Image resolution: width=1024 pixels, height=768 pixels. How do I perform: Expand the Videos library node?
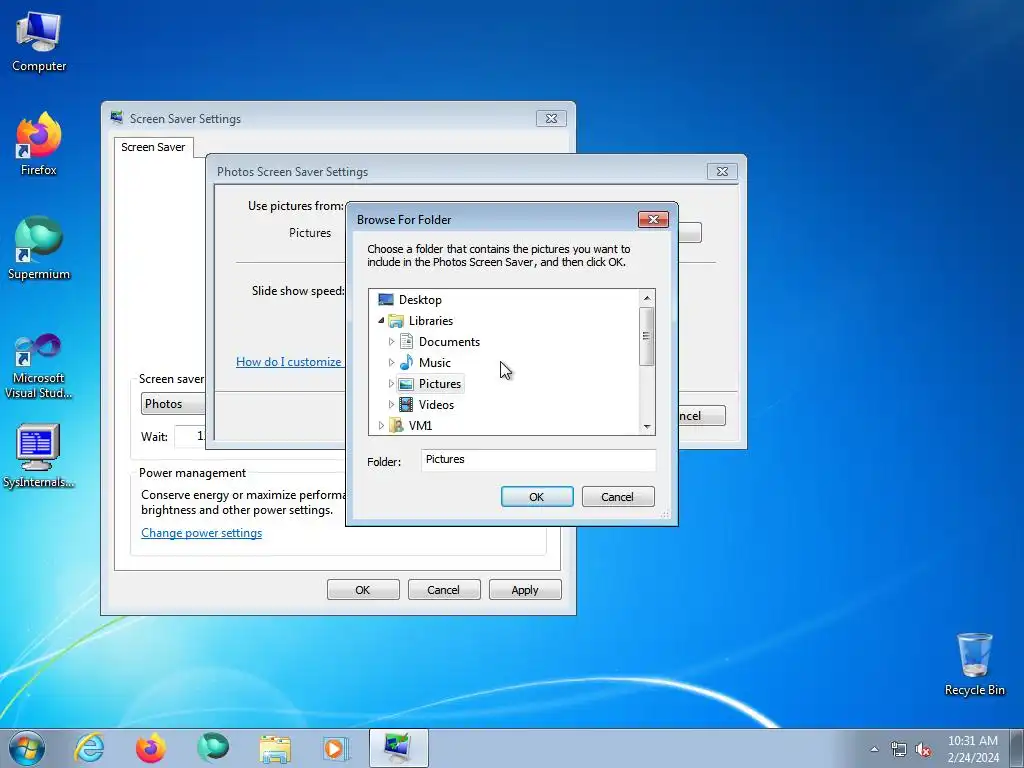pyautogui.click(x=391, y=405)
